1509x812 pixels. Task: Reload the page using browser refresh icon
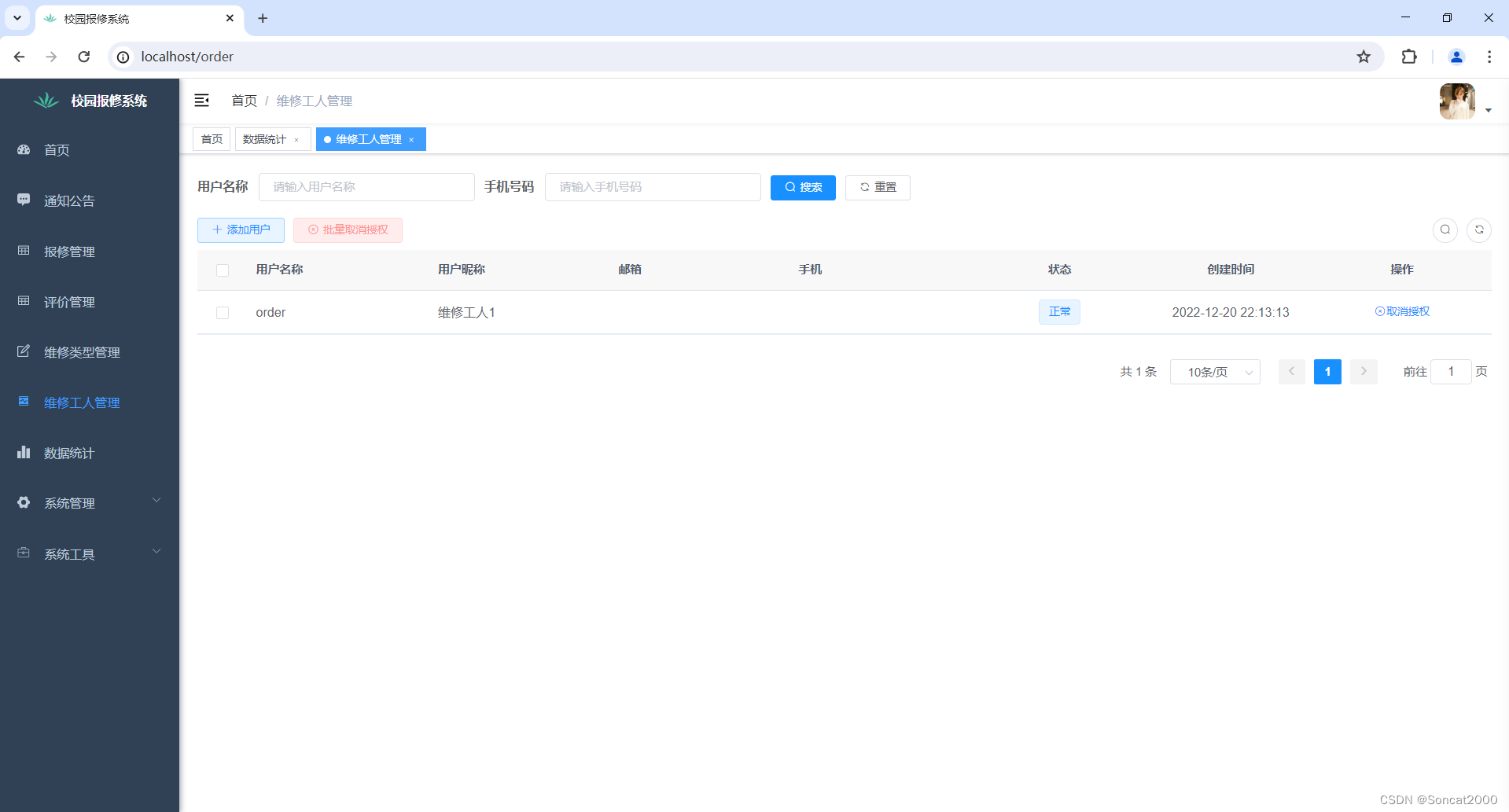pos(84,57)
